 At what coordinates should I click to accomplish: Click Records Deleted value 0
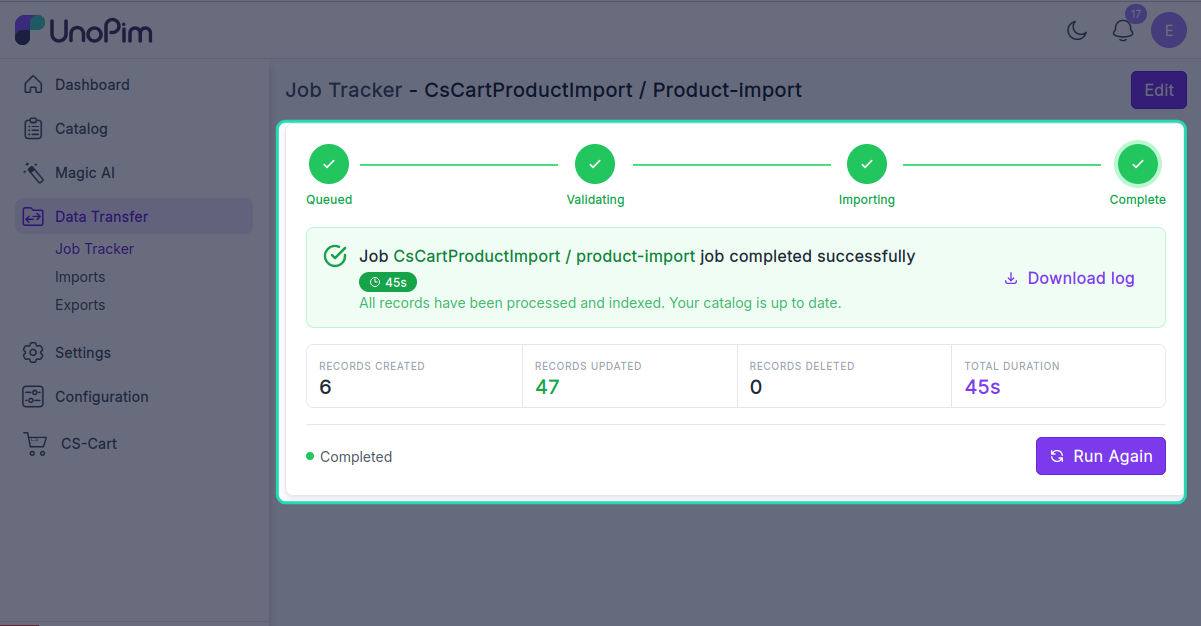tap(756, 387)
